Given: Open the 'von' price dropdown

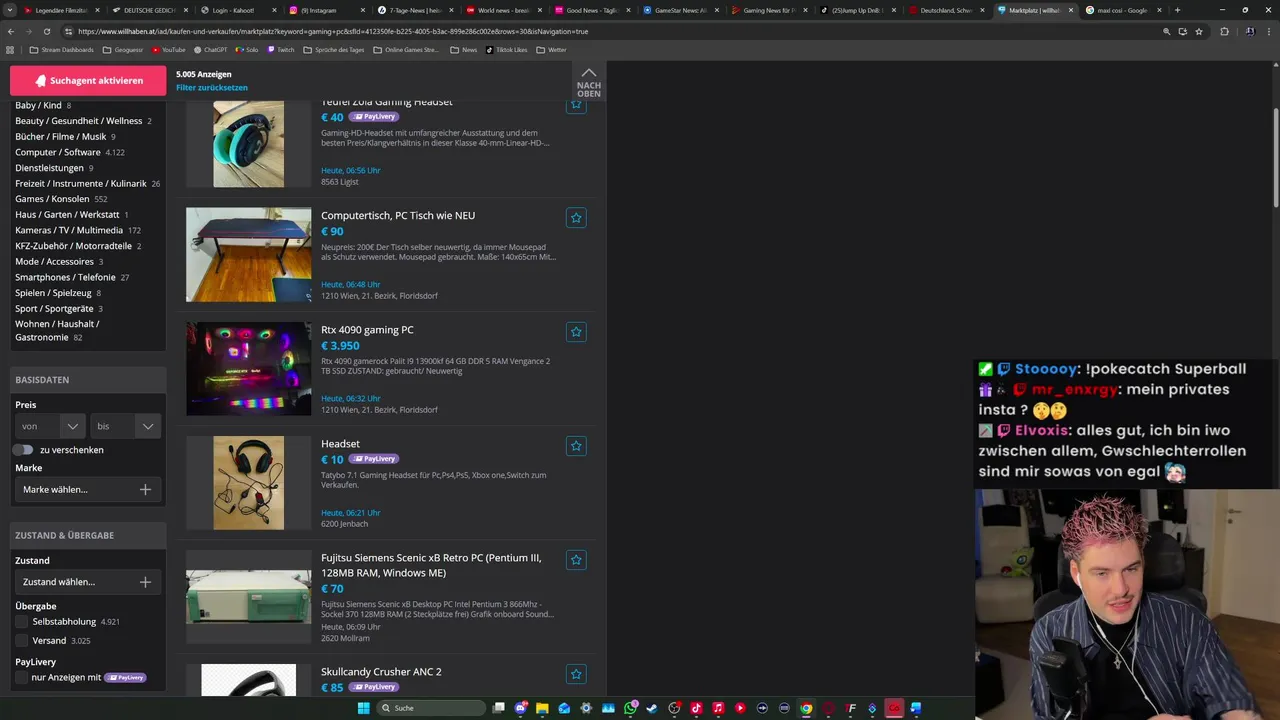Looking at the screenshot, I should pos(50,426).
